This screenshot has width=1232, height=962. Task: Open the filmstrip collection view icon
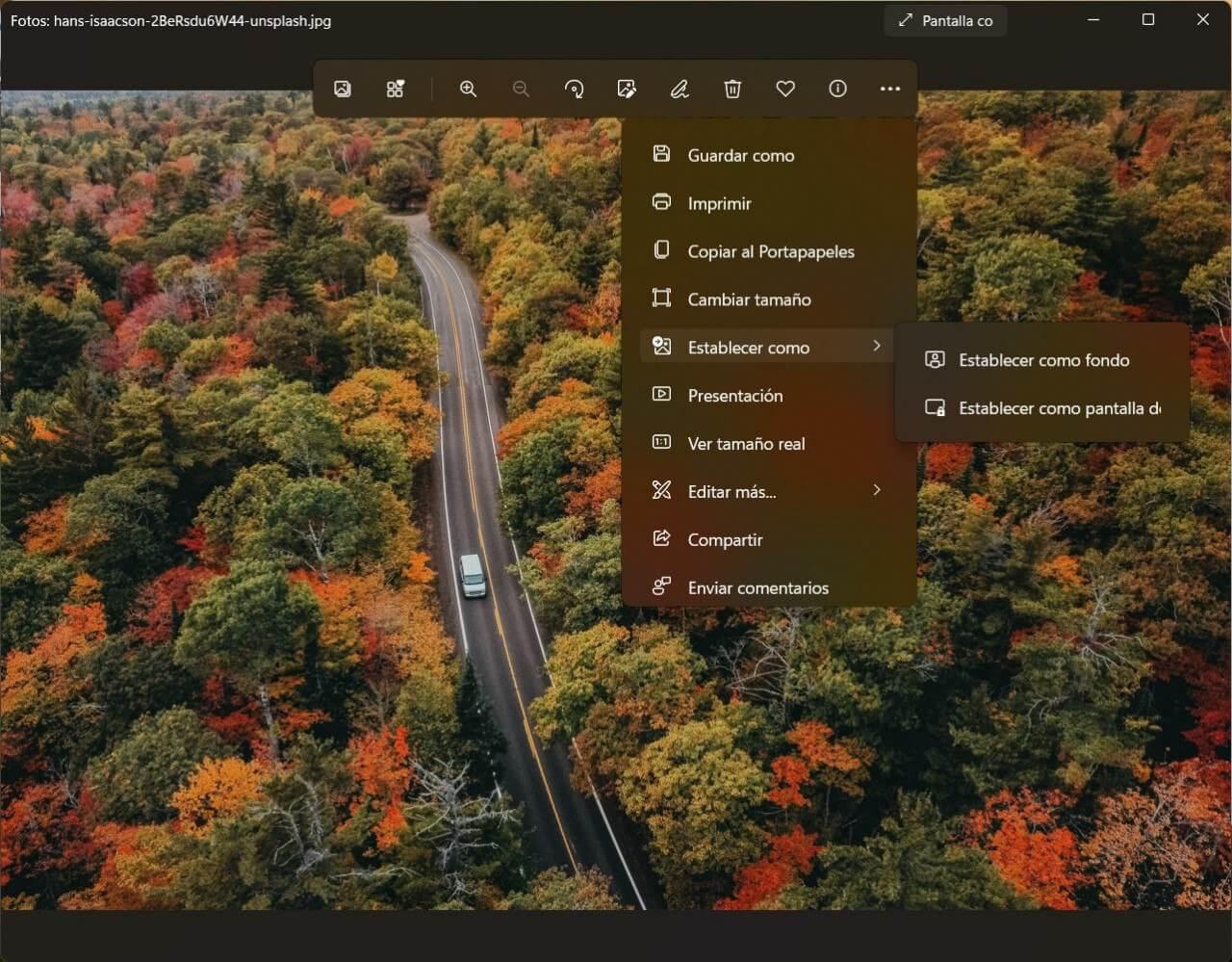(396, 89)
